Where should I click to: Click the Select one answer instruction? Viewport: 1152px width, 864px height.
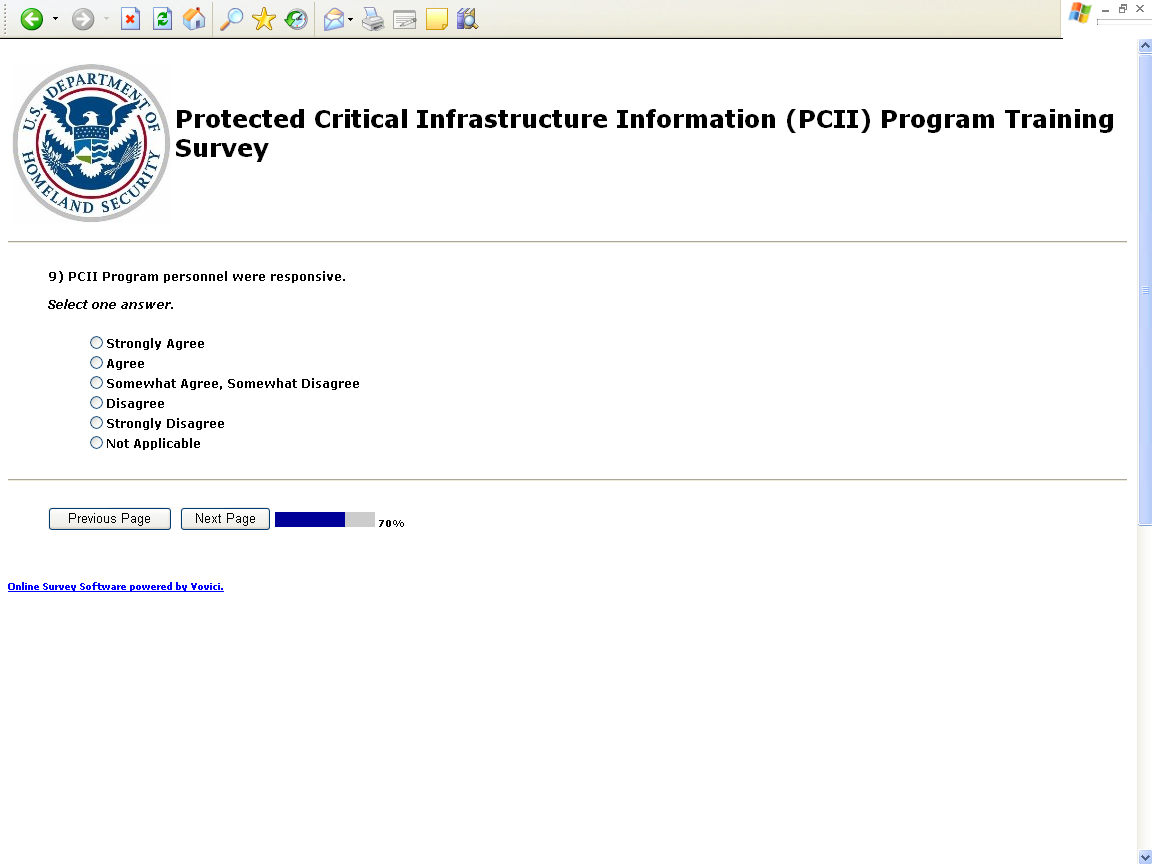click(x=111, y=304)
